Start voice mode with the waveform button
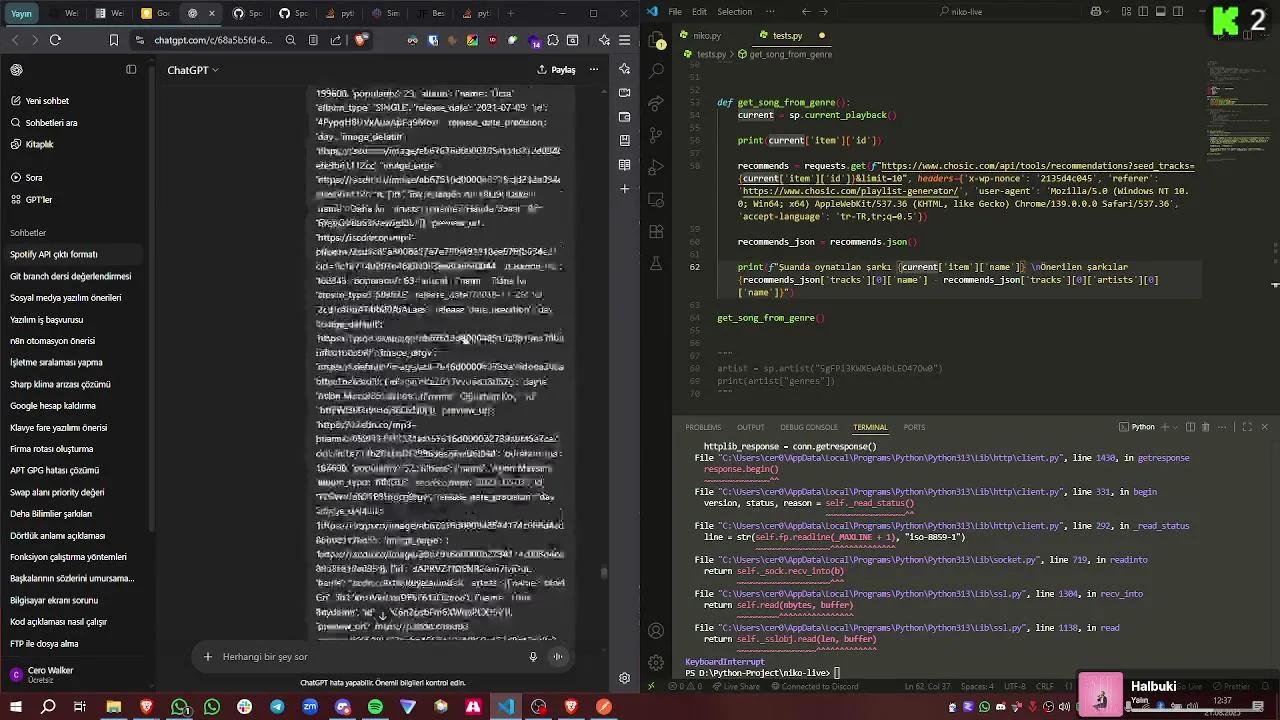1280x720 pixels. (558, 657)
